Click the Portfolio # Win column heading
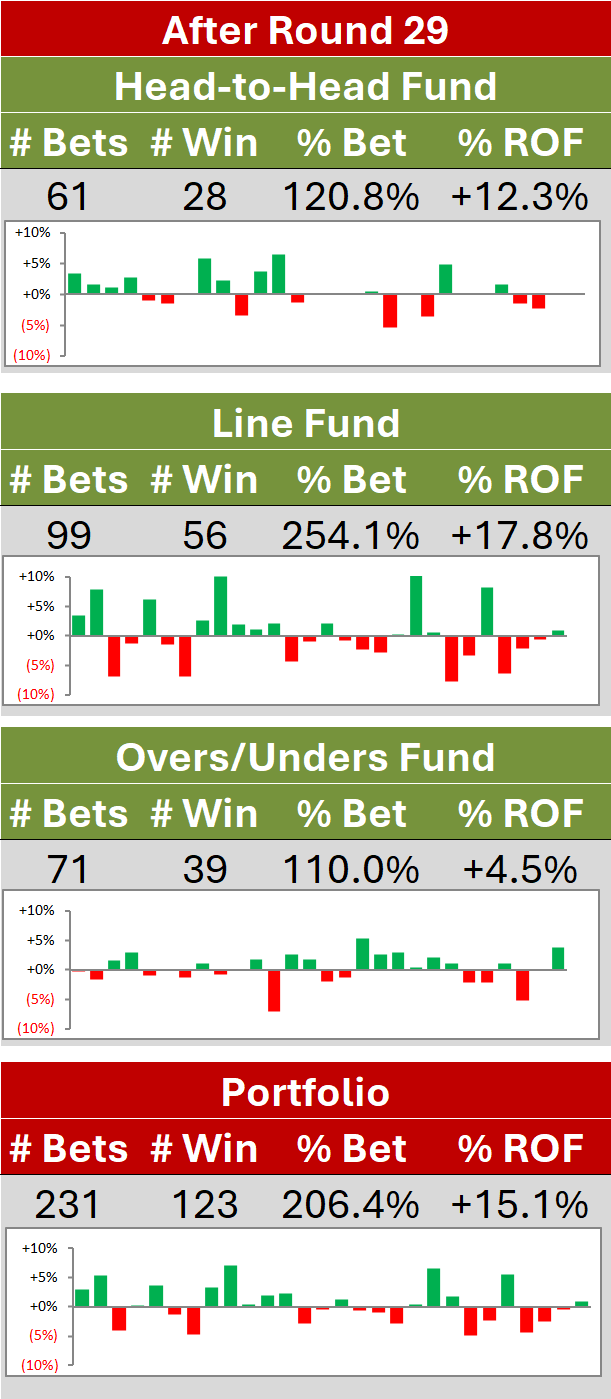611x1399 pixels. coord(204,1148)
